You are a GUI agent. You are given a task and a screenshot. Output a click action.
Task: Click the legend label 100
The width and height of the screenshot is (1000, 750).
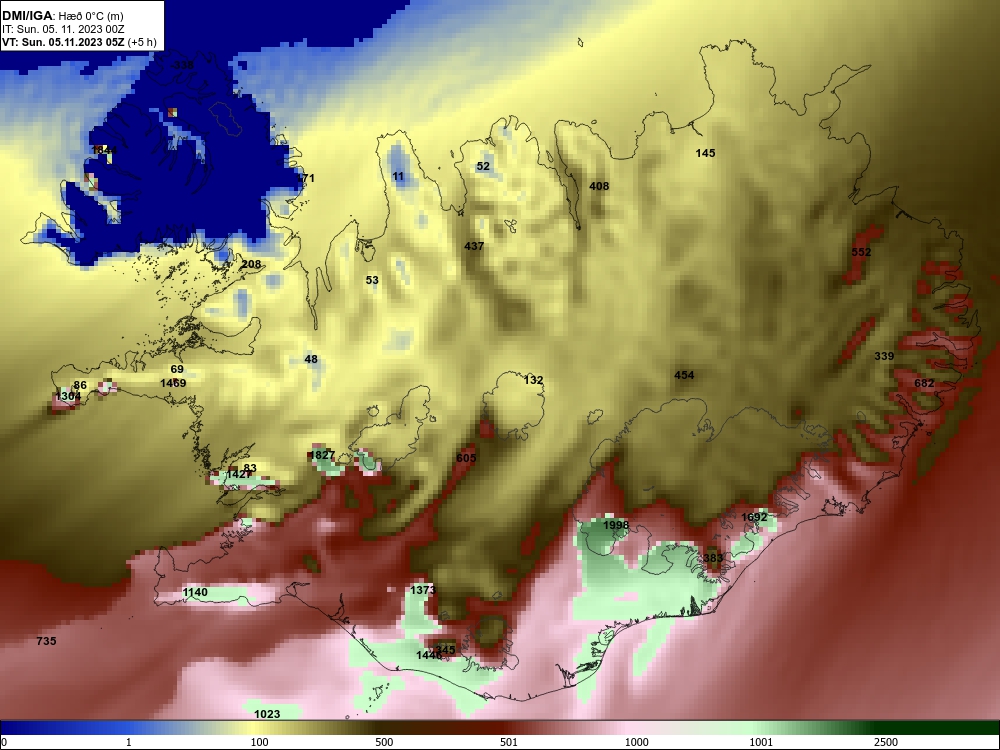click(259, 742)
